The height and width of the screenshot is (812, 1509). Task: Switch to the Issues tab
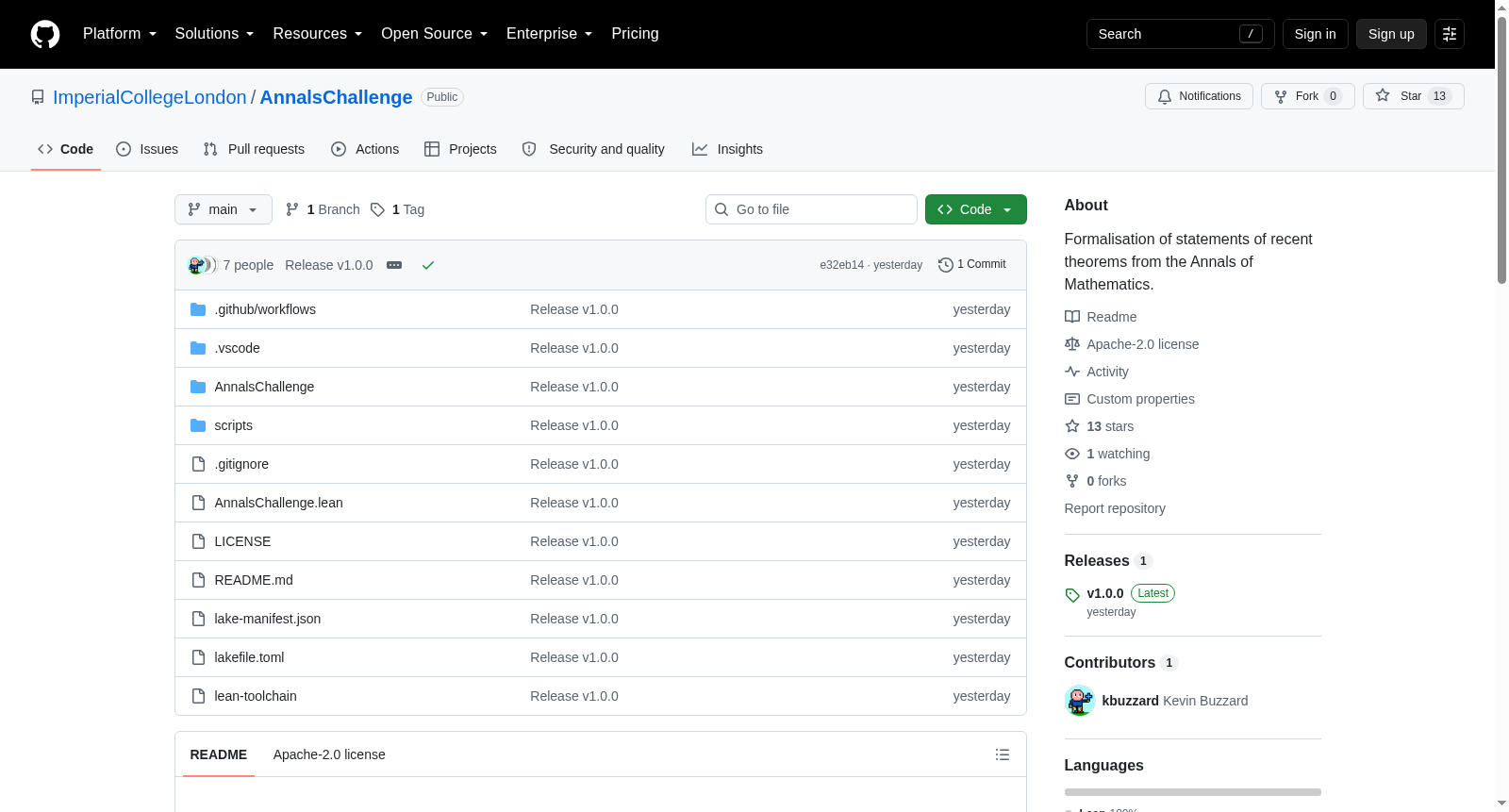click(147, 149)
